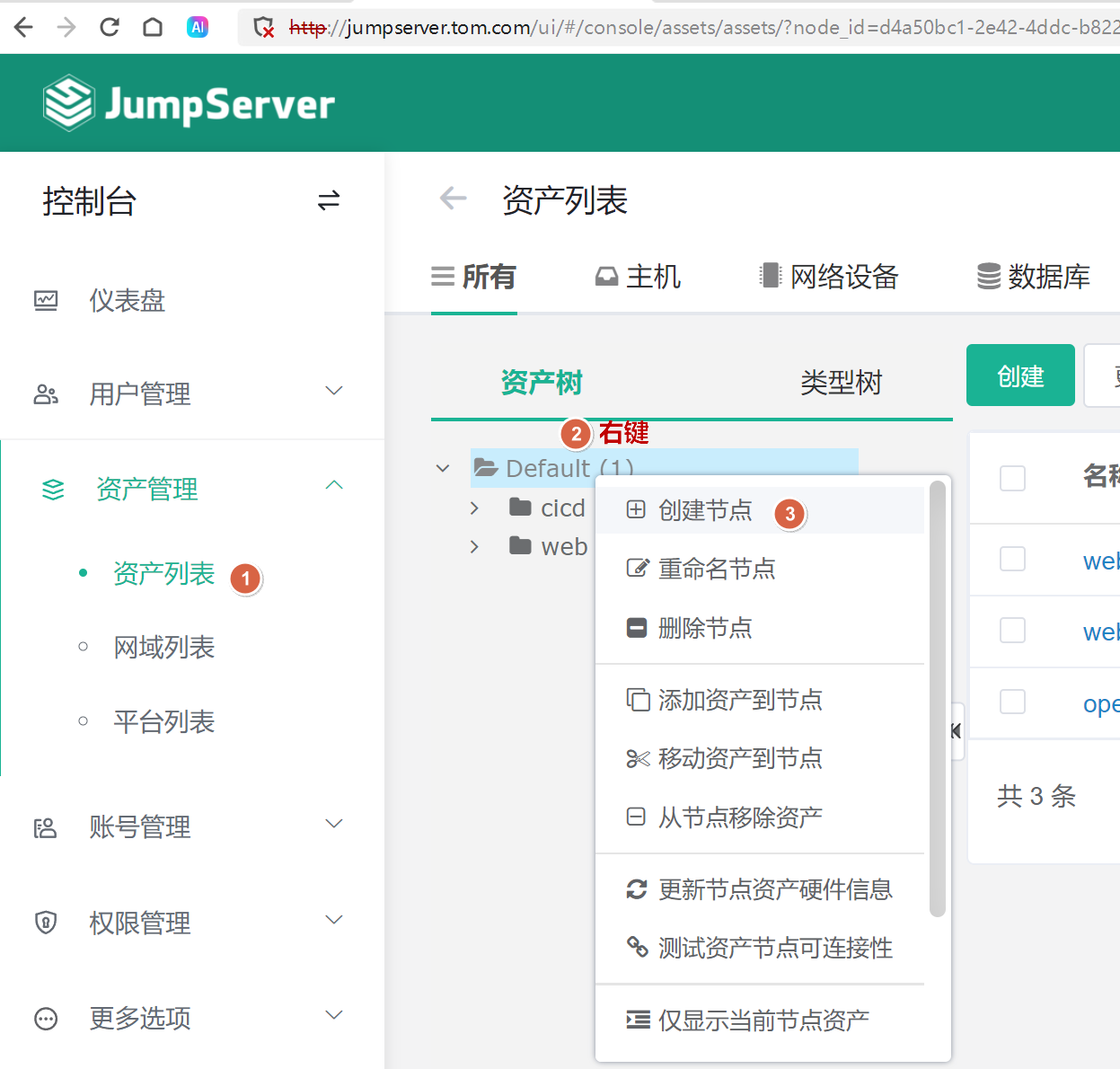Image resolution: width=1120 pixels, height=1069 pixels.
Task: Click the JumpServer logo
Action: coord(189,102)
